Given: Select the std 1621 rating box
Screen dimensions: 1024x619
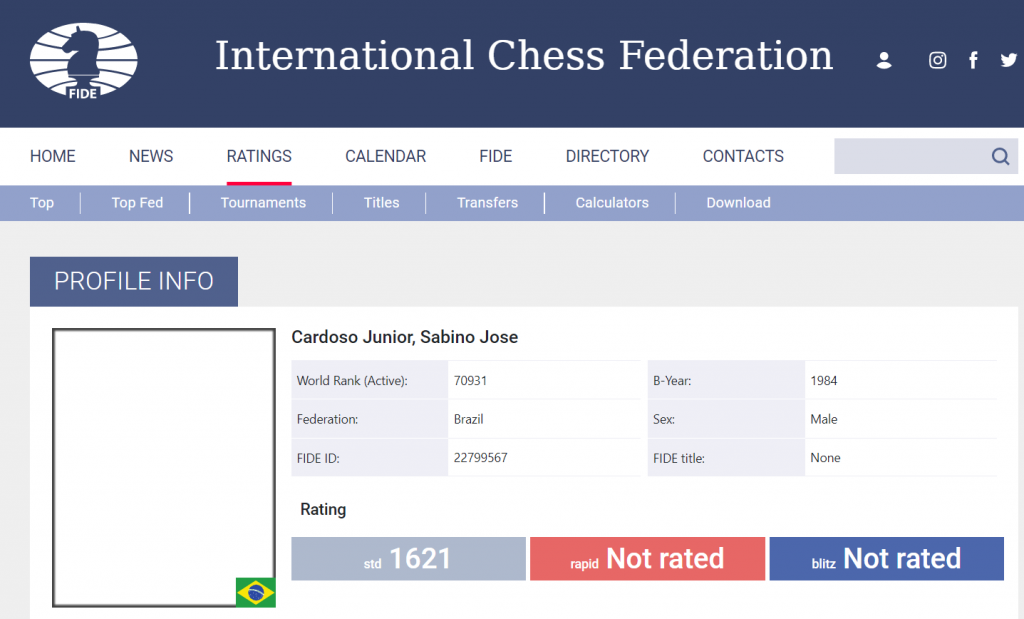Looking at the screenshot, I should tap(408, 559).
